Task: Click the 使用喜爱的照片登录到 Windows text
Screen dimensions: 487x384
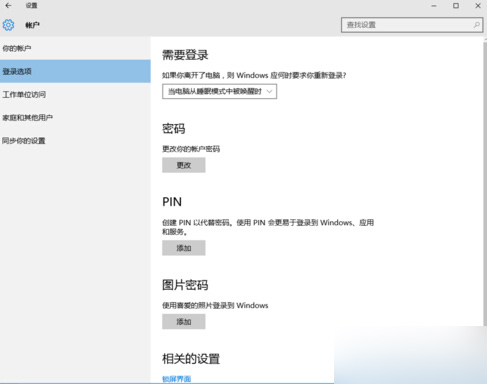Action: click(x=215, y=305)
